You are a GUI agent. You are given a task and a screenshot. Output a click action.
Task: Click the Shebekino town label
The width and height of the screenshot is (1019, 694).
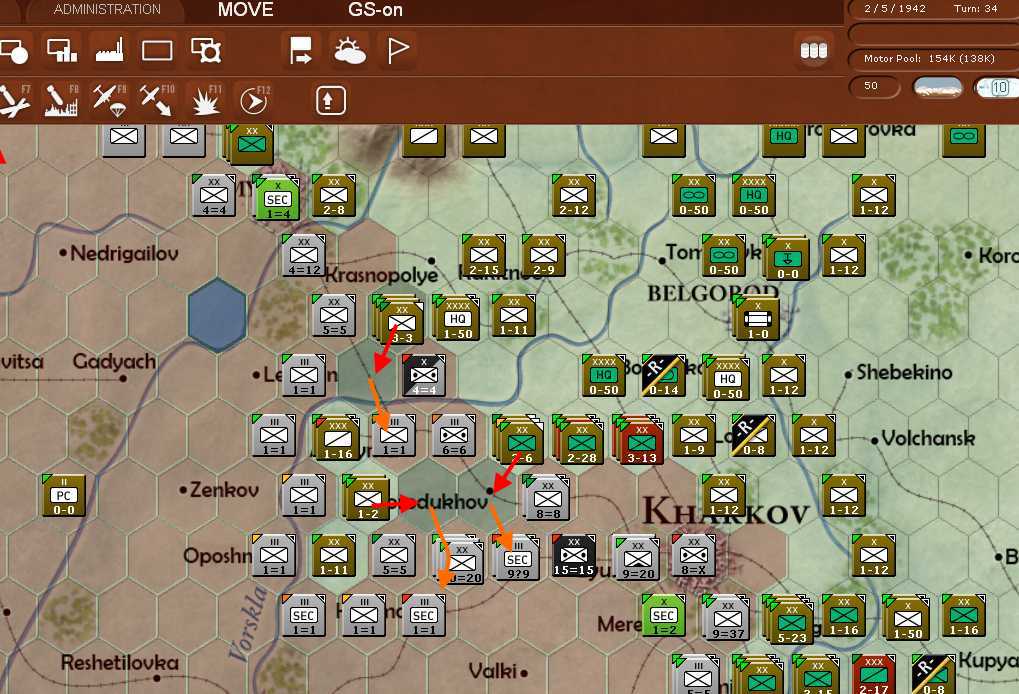coord(904,372)
